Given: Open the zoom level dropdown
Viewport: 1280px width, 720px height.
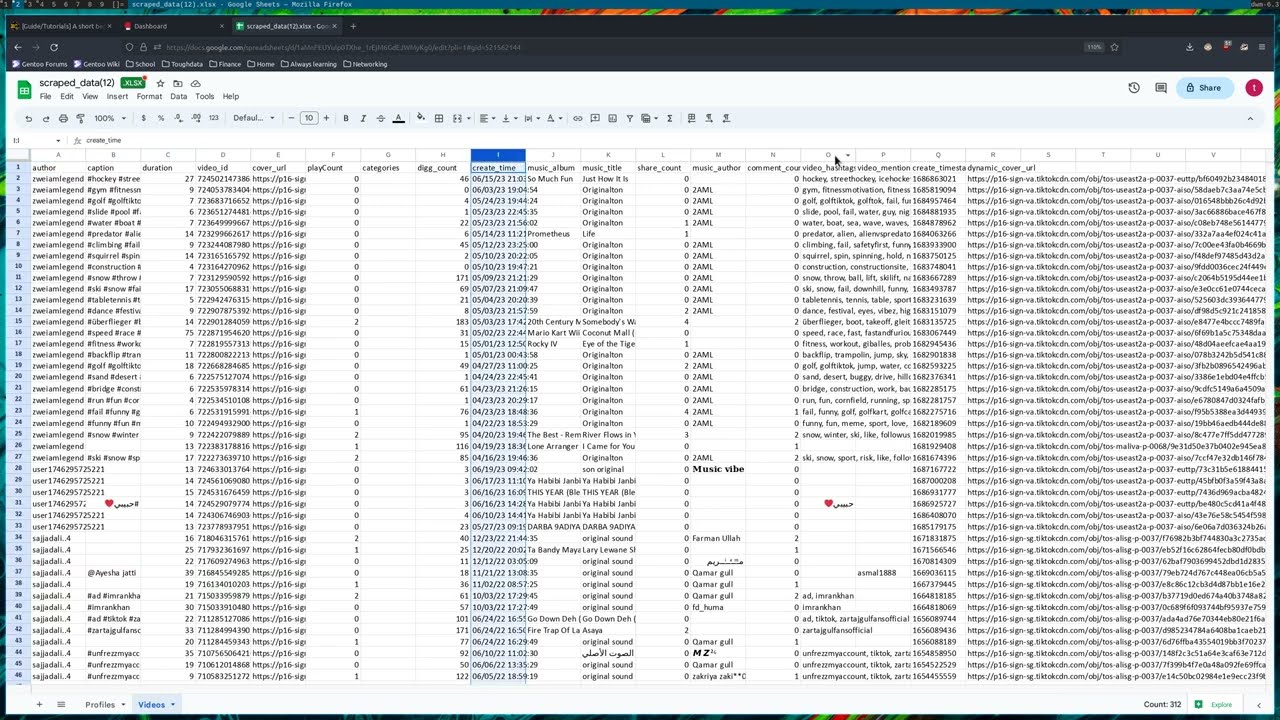Looking at the screenshot, I should point(107,118).
